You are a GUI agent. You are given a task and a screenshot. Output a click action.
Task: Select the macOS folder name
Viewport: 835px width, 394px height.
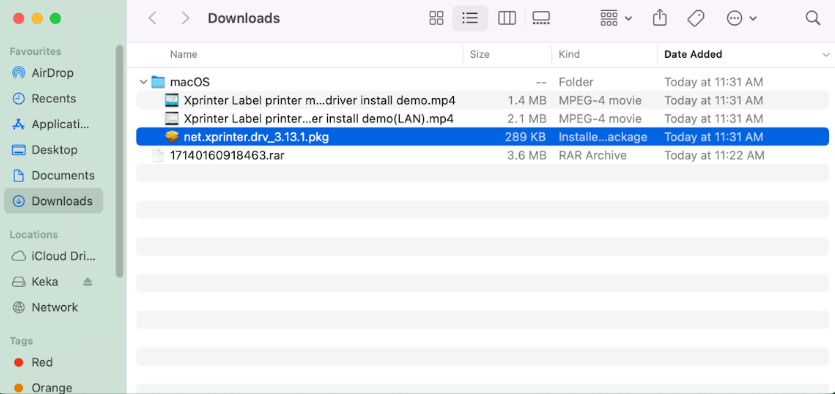[190, 82]
